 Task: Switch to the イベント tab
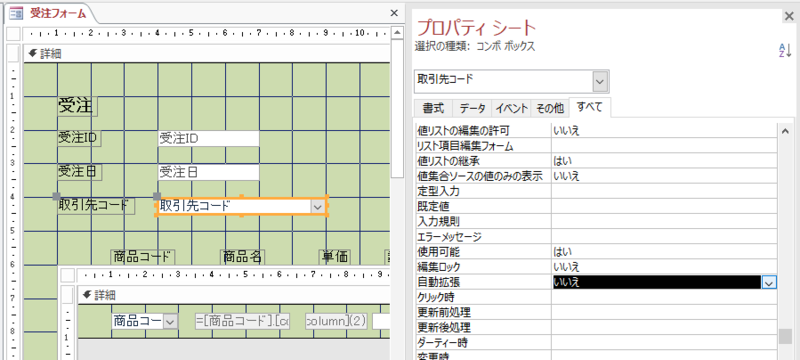511,108
